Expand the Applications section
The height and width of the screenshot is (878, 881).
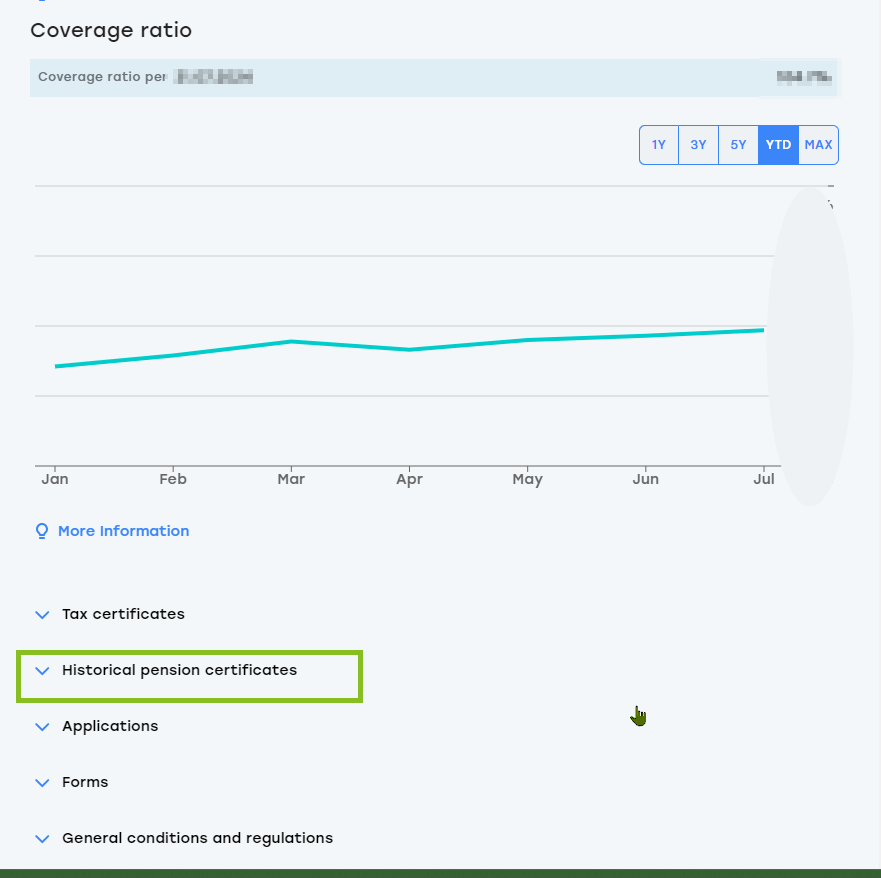[x=110, y=726]
